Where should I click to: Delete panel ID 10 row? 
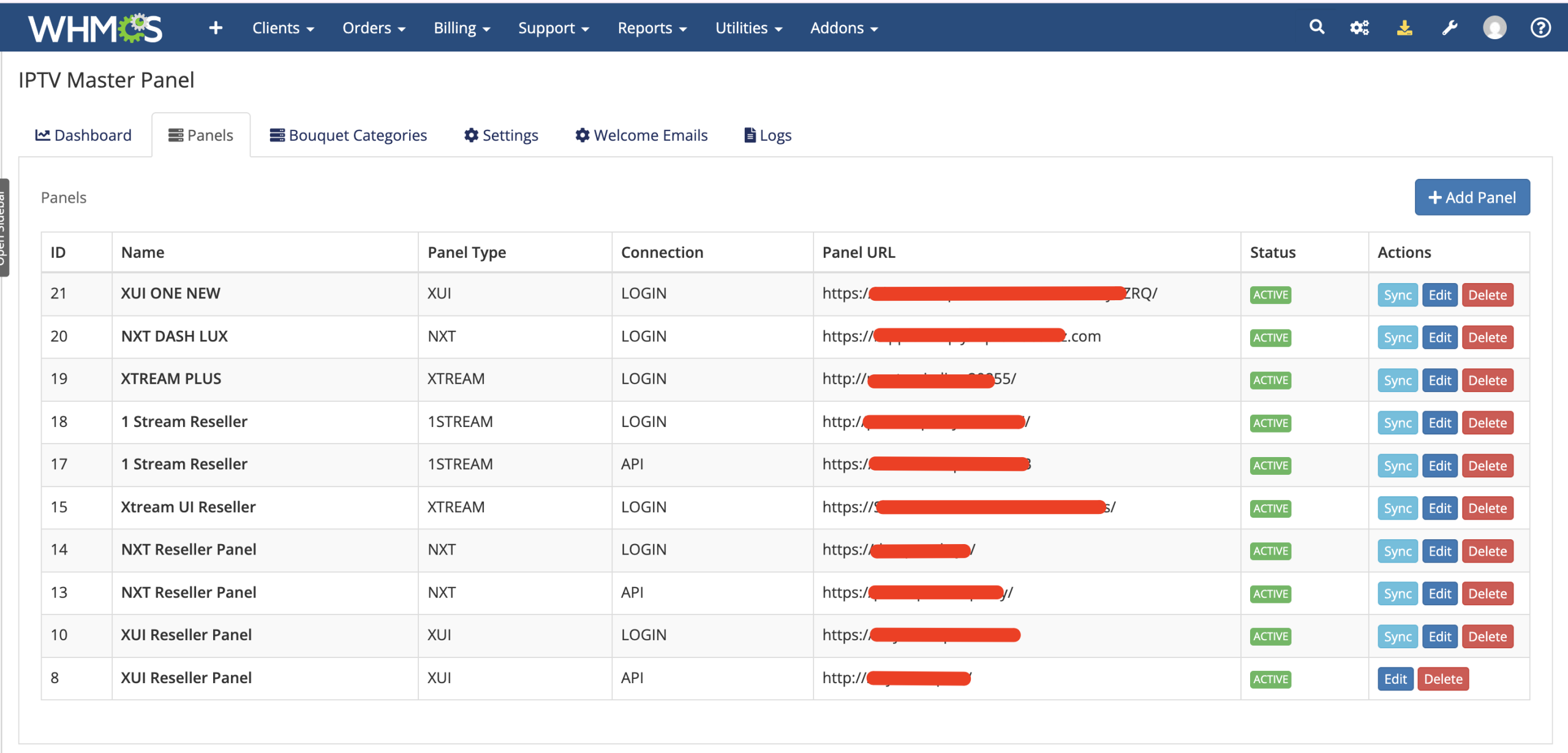point(1487,637)
